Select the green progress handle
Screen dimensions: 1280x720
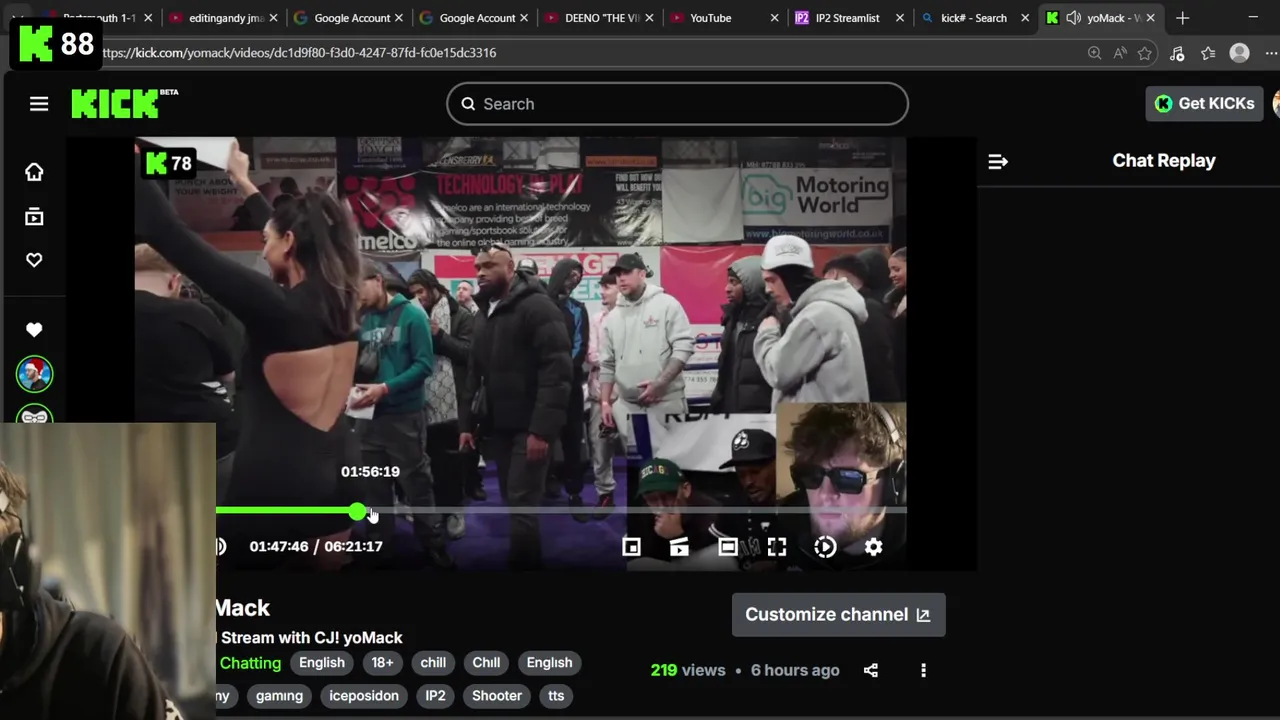[x=358, y=511]
